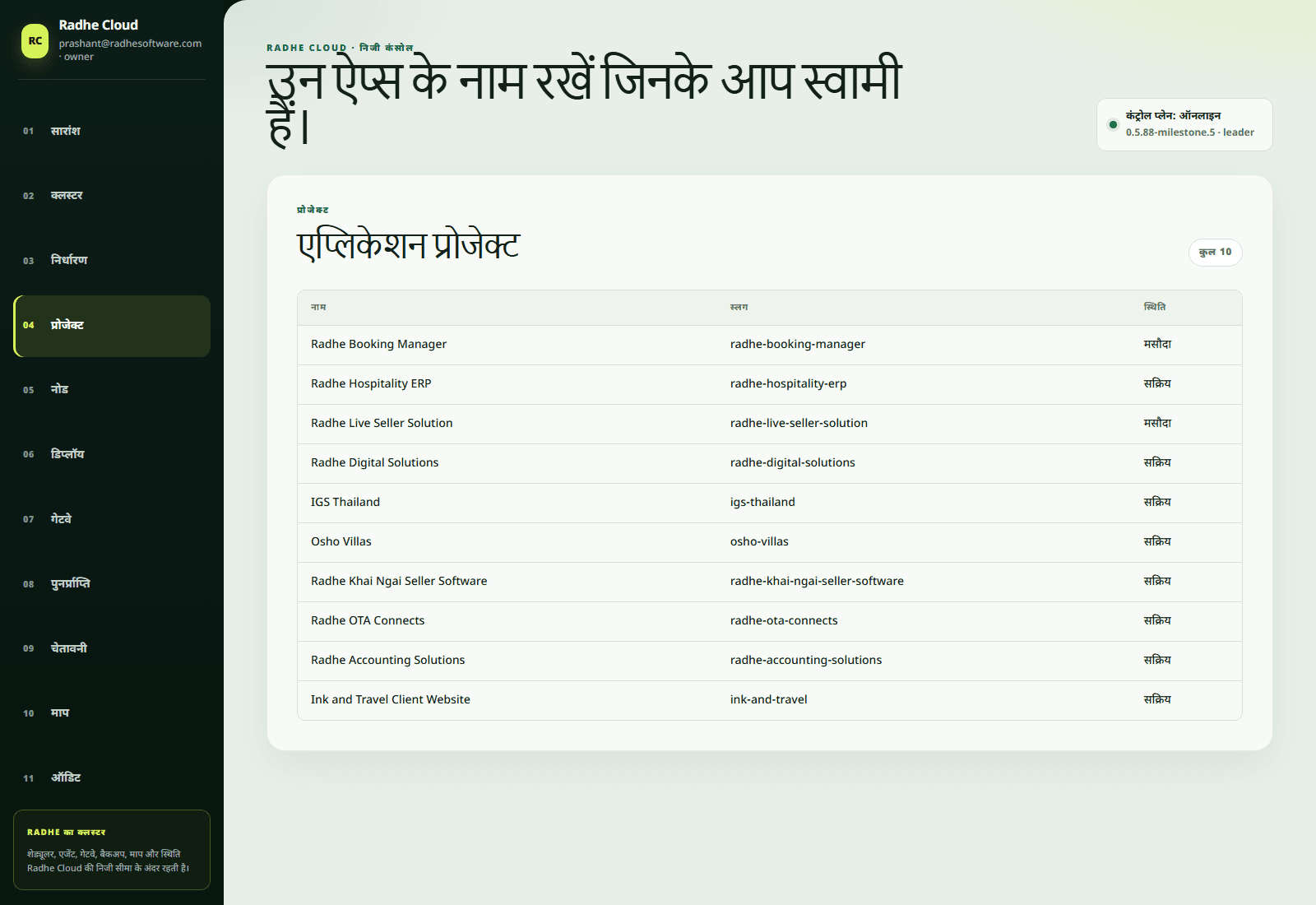This screenshot has height=905, width=1316.
Task: Click the स्थिति column header
Action: point(1154,308)
